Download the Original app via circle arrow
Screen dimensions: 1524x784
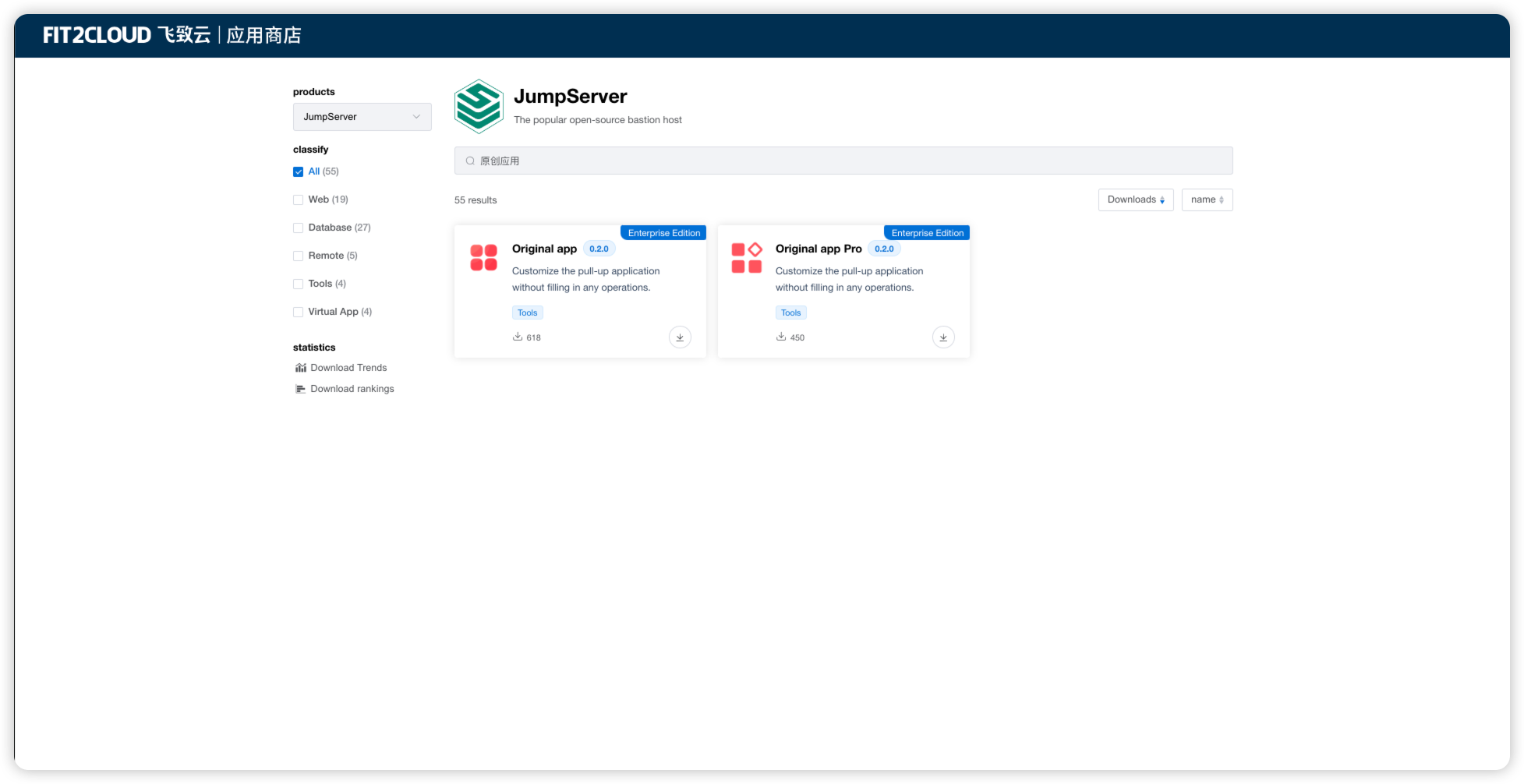680,337
